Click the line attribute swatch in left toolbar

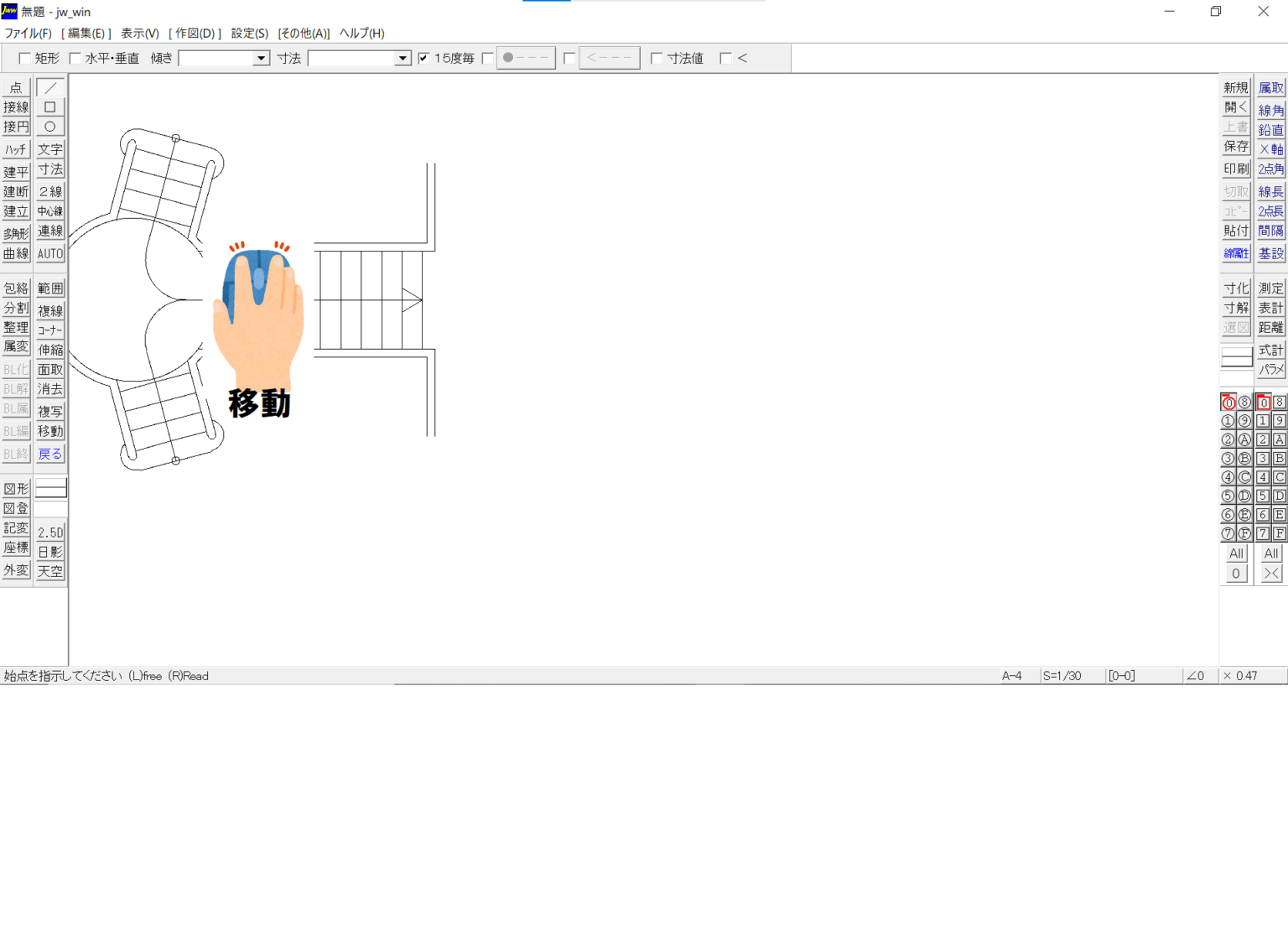pyautogui.click(x=50, y=488)
